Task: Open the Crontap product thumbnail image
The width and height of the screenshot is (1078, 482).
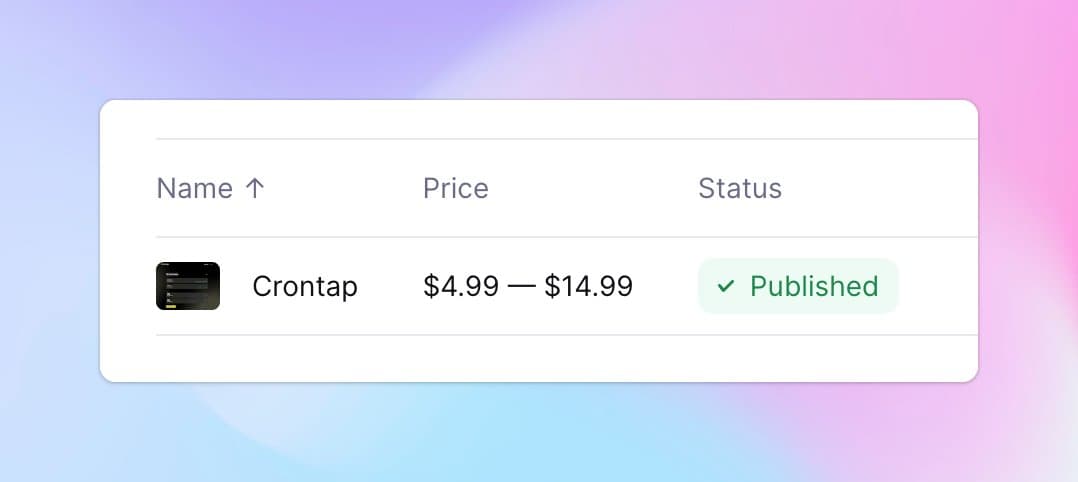Action: coord(188,286)
